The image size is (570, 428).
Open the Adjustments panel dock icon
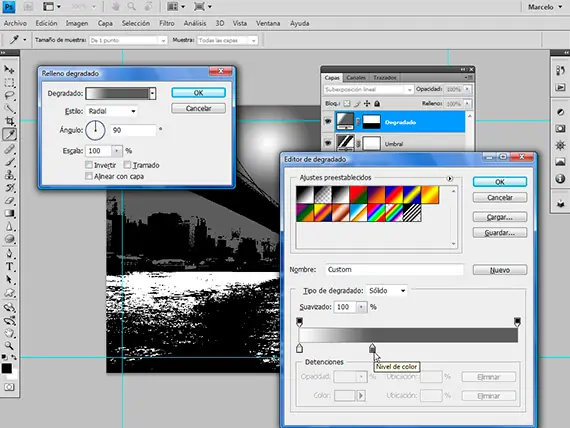click(560, 112)
